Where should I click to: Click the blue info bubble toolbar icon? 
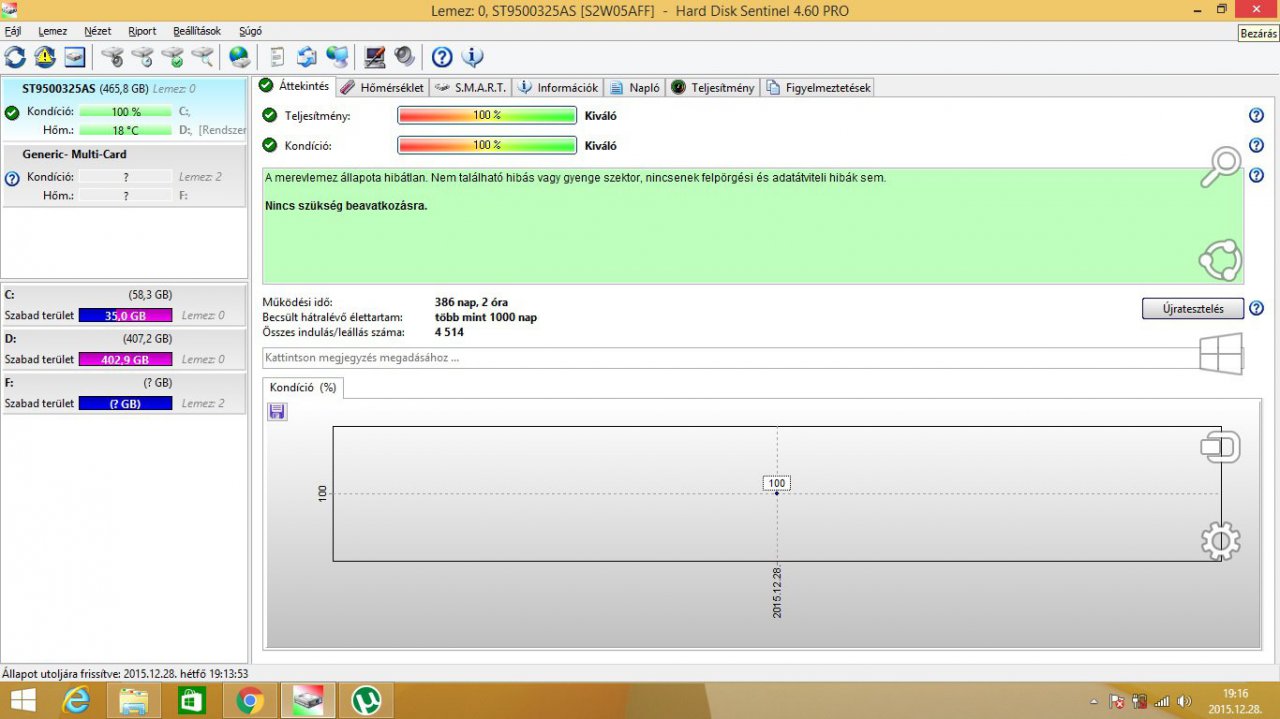(472, 57)
